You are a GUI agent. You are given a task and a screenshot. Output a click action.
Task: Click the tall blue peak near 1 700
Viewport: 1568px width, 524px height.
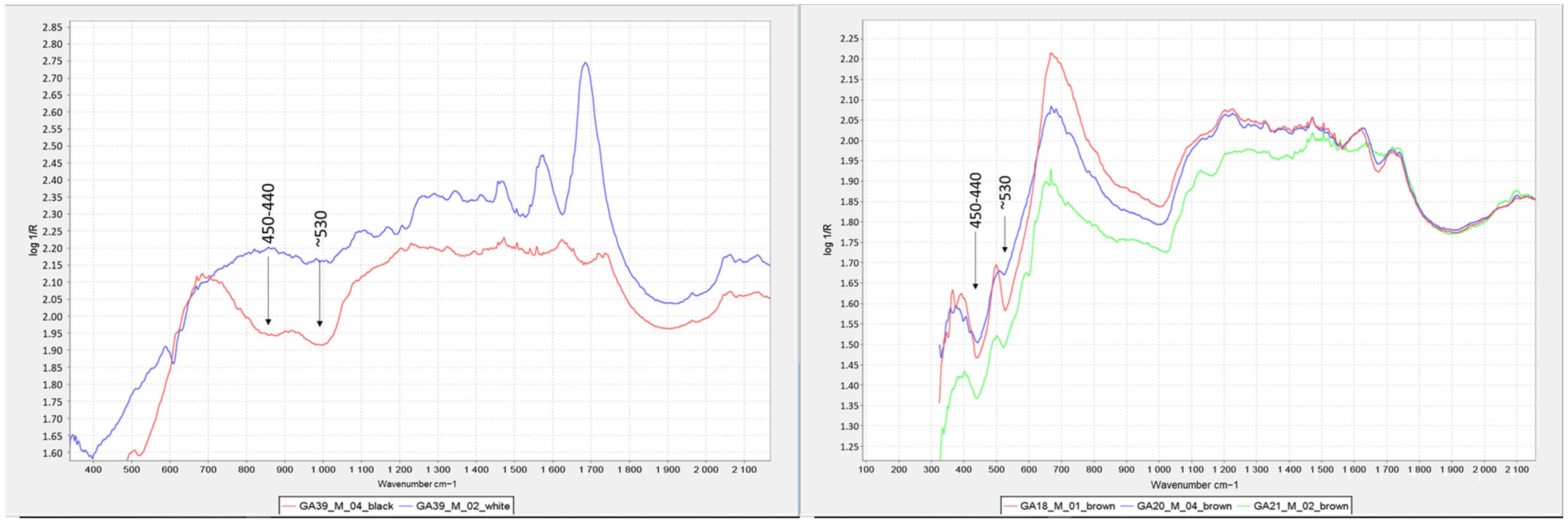tap(585, 63)
